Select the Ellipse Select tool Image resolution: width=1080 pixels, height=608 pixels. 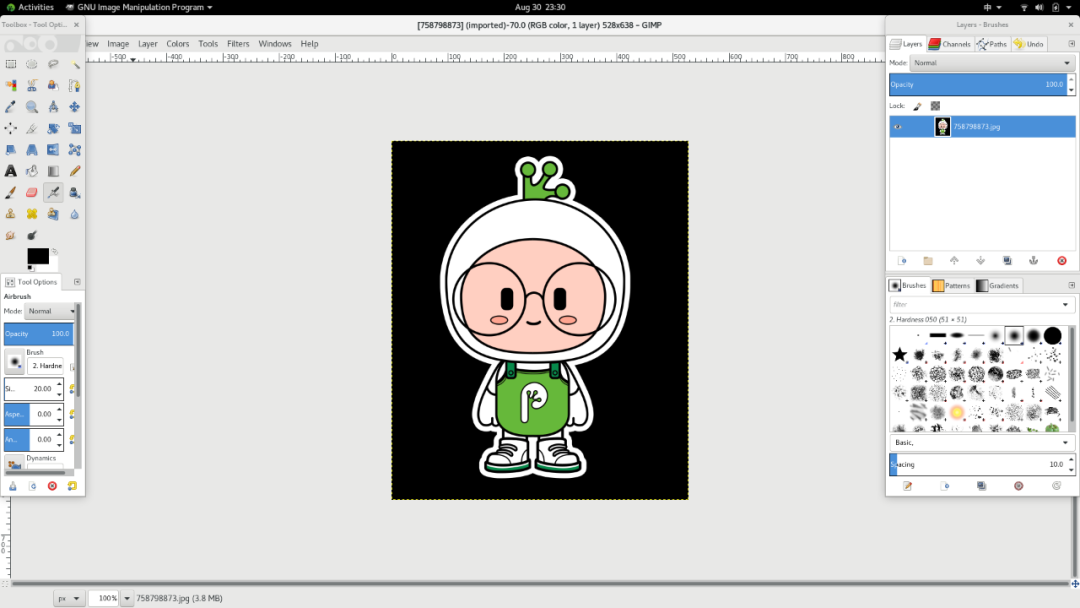tap(32, 64)
